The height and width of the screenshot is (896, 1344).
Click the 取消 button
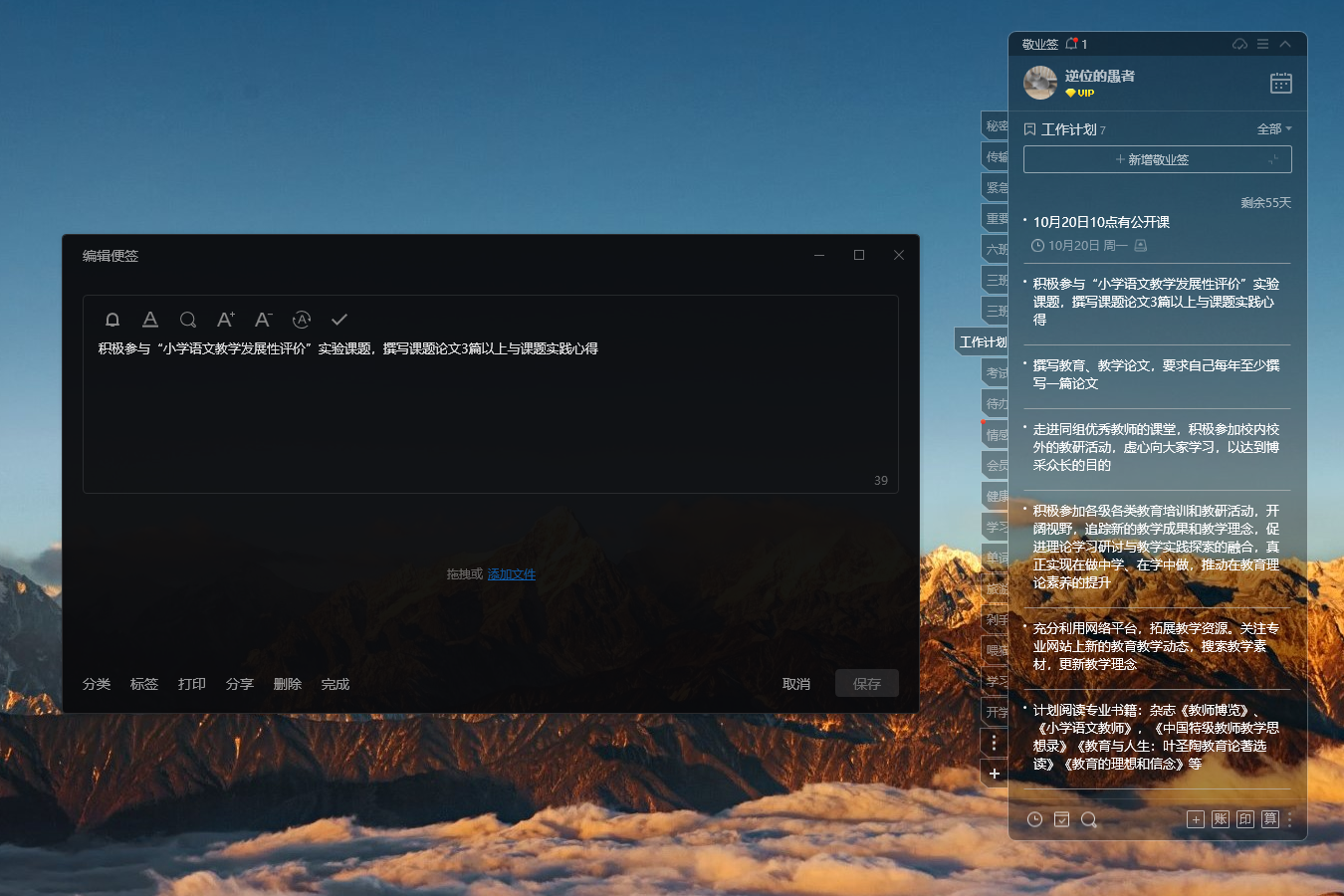(796, 684)
